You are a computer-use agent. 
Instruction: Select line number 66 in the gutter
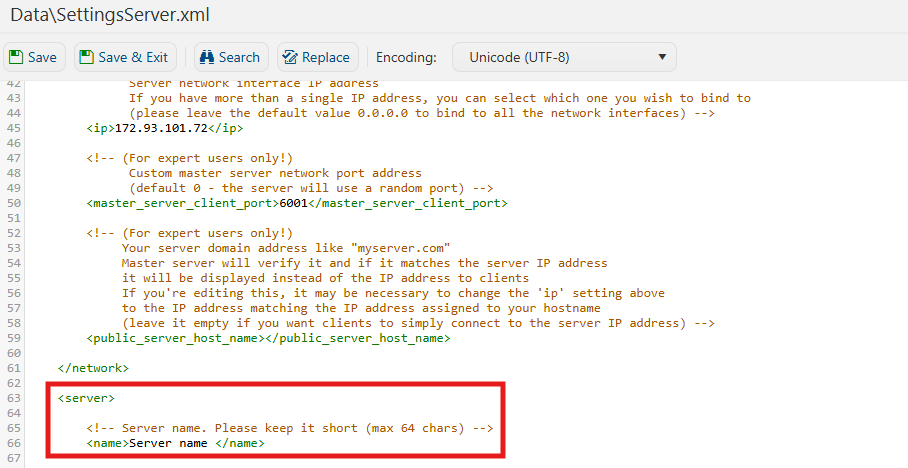[x=14, y=443]
